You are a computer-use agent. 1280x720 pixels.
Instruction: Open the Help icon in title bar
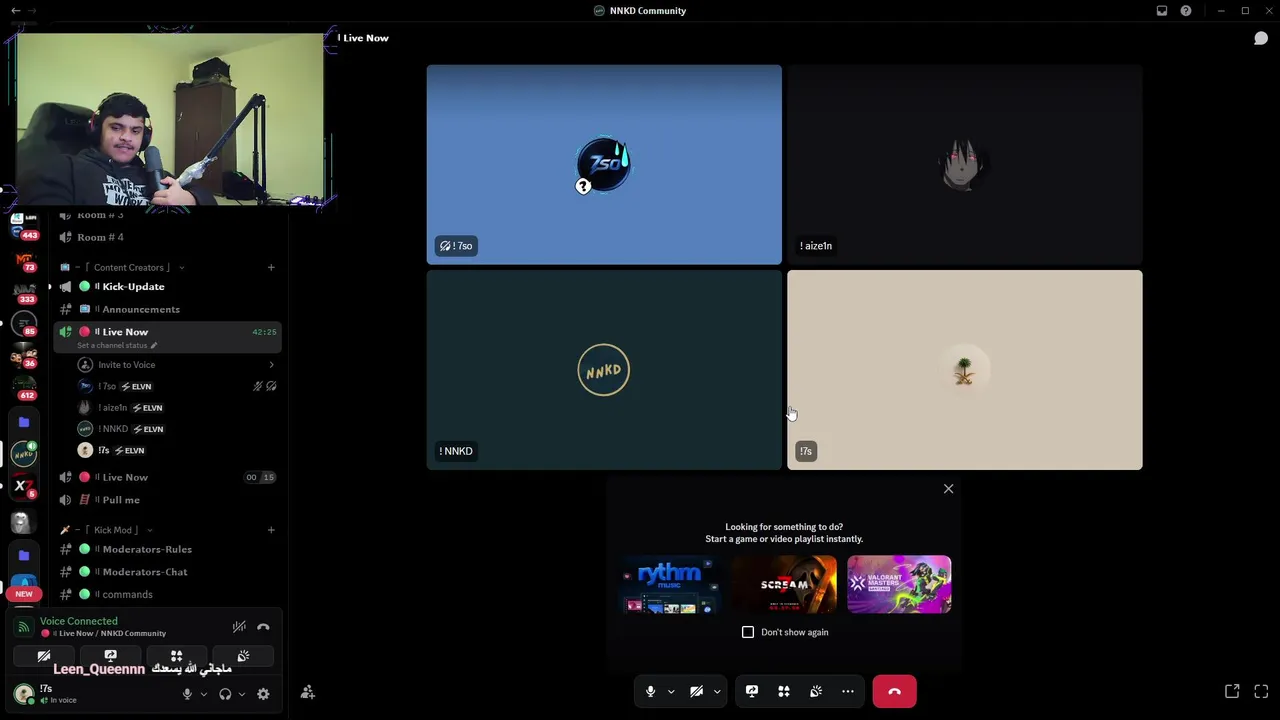(1186, 10)
